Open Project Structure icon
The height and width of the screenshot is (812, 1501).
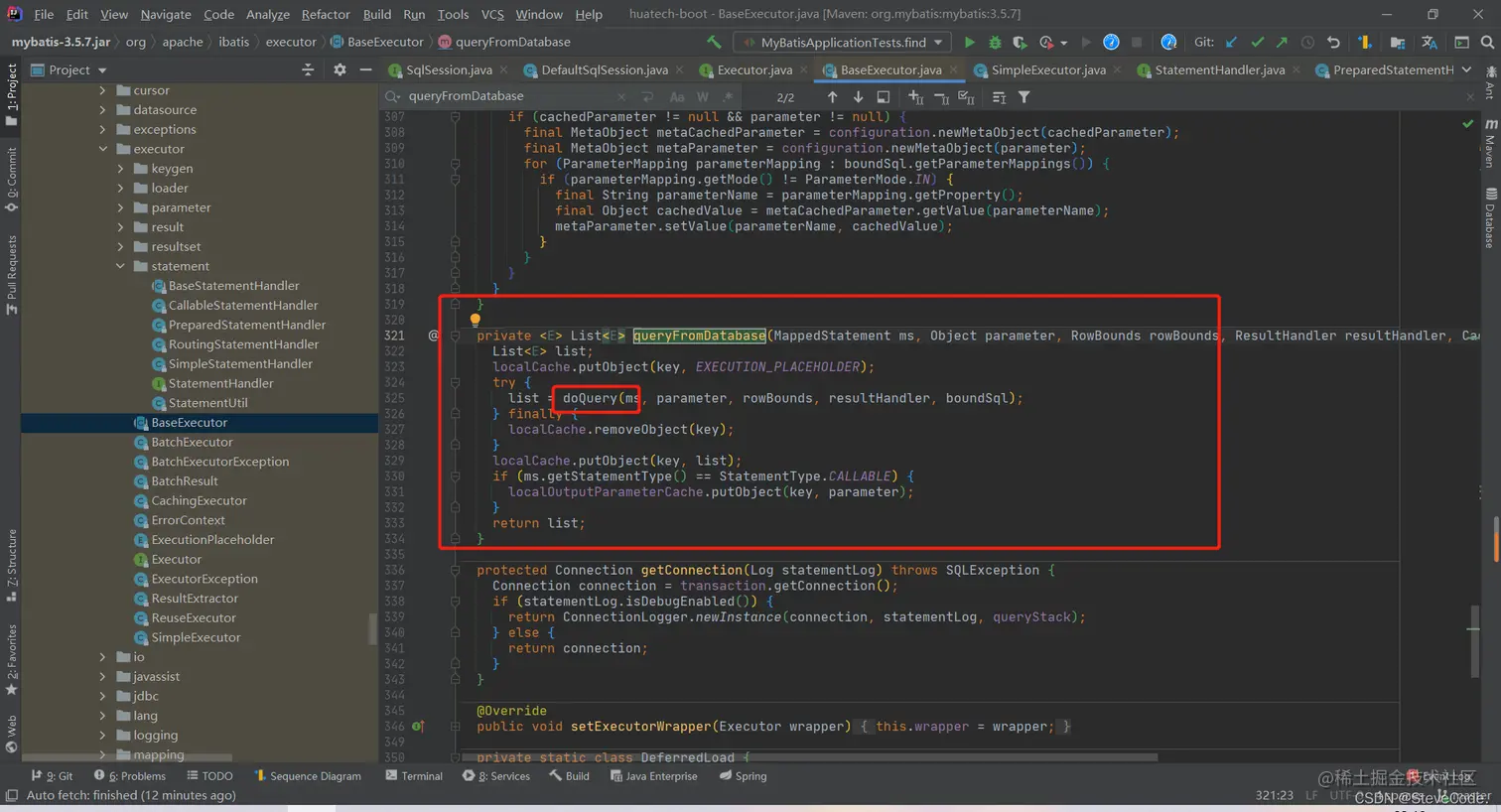(1397, 42)
